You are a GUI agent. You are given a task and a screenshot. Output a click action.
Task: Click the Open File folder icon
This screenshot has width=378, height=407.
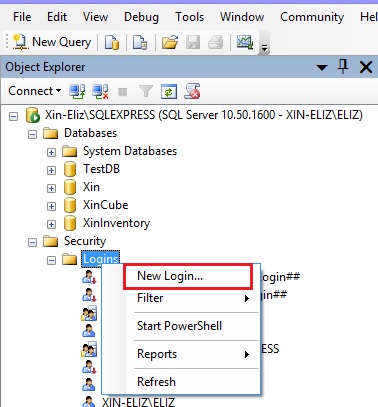(x=170, y=42)
